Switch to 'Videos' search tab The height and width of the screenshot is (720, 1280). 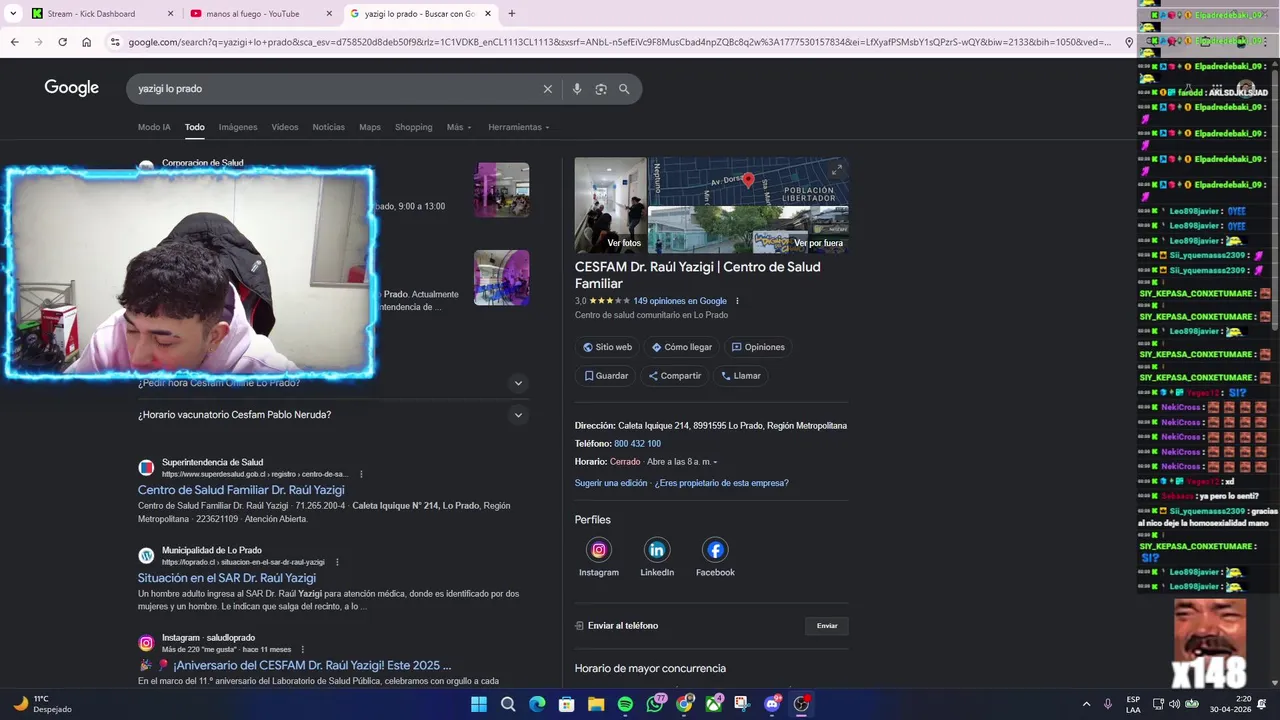coord(285,127)
